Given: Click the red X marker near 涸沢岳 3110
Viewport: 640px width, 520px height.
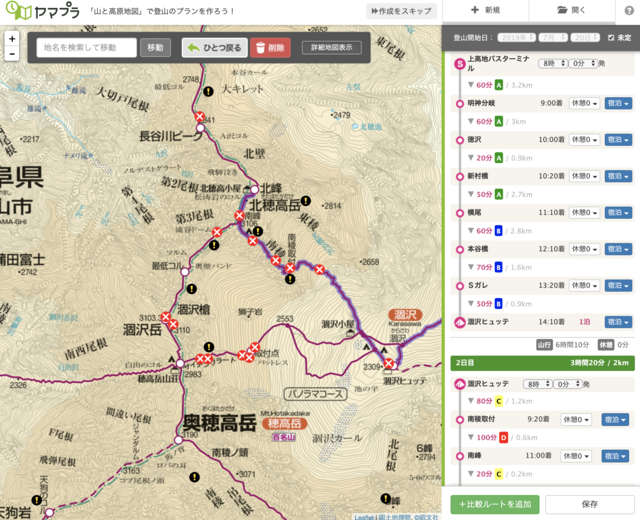Looking at the screenshot, I should (x=173, y=324).
